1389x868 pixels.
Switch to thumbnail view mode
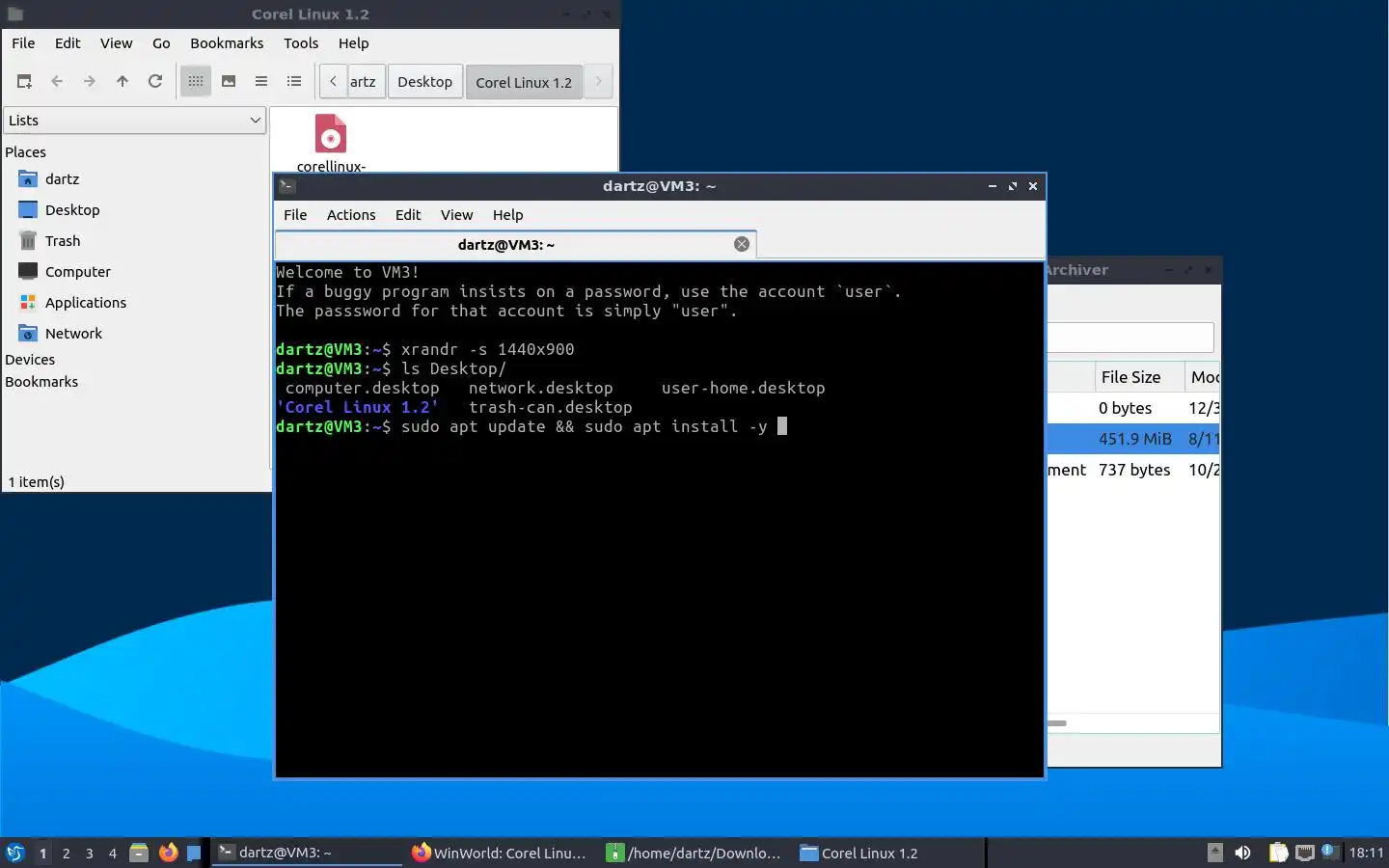pos(229,82)
